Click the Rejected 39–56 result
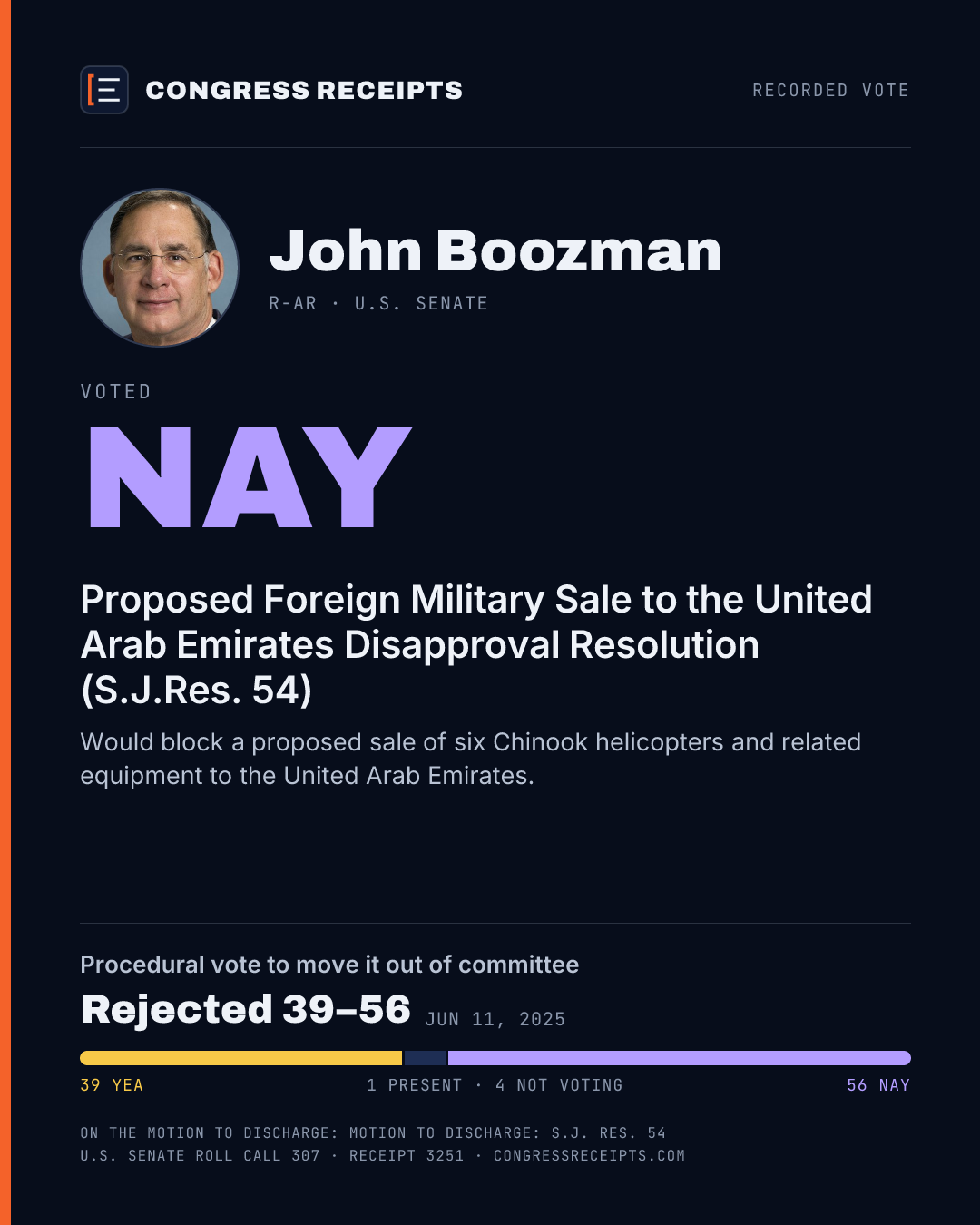Viewport: 980px width, 1225px height. [245, 1009]
